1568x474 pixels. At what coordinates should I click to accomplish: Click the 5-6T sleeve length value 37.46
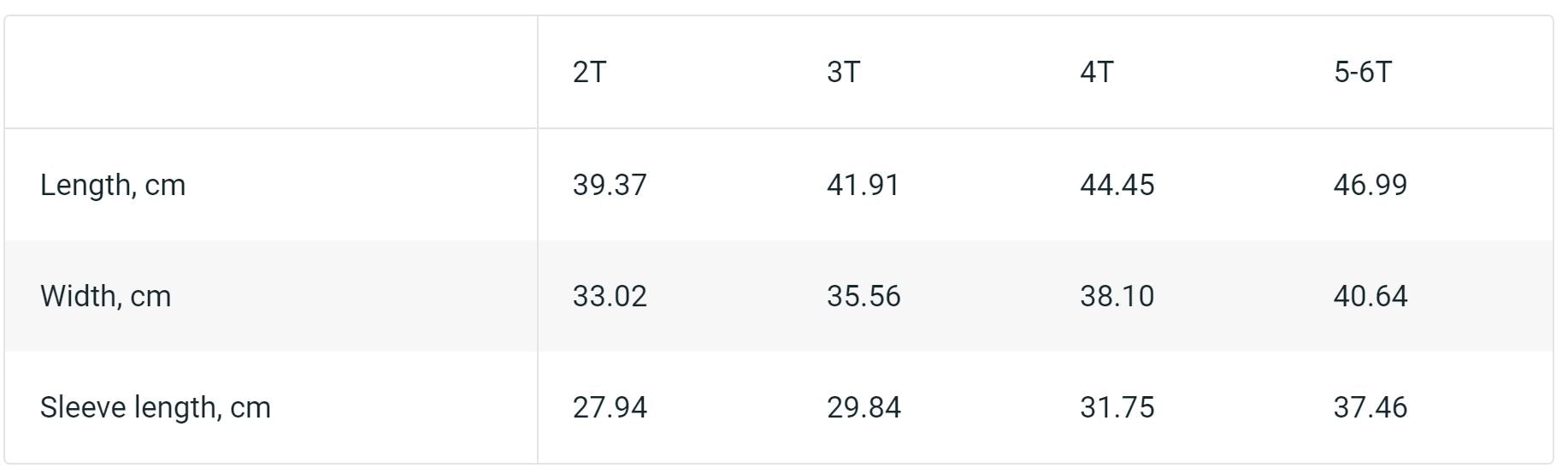pyautogui.click(x=1370, y=407)
